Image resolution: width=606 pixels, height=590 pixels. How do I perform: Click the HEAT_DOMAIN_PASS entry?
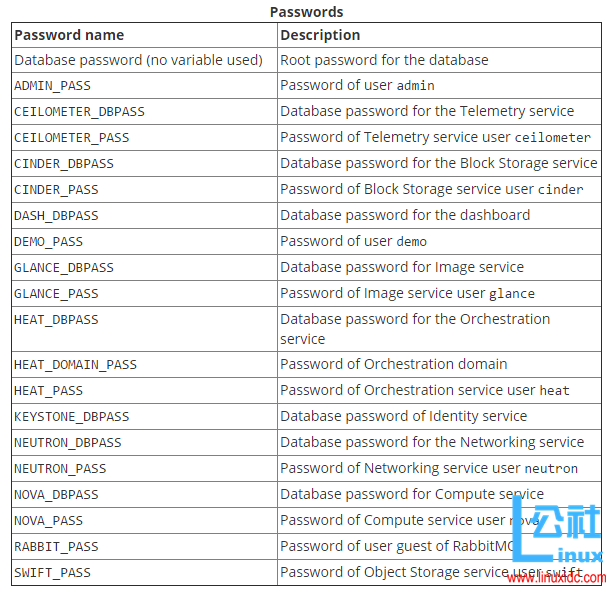pyautogui.click(x=75, y=365)
